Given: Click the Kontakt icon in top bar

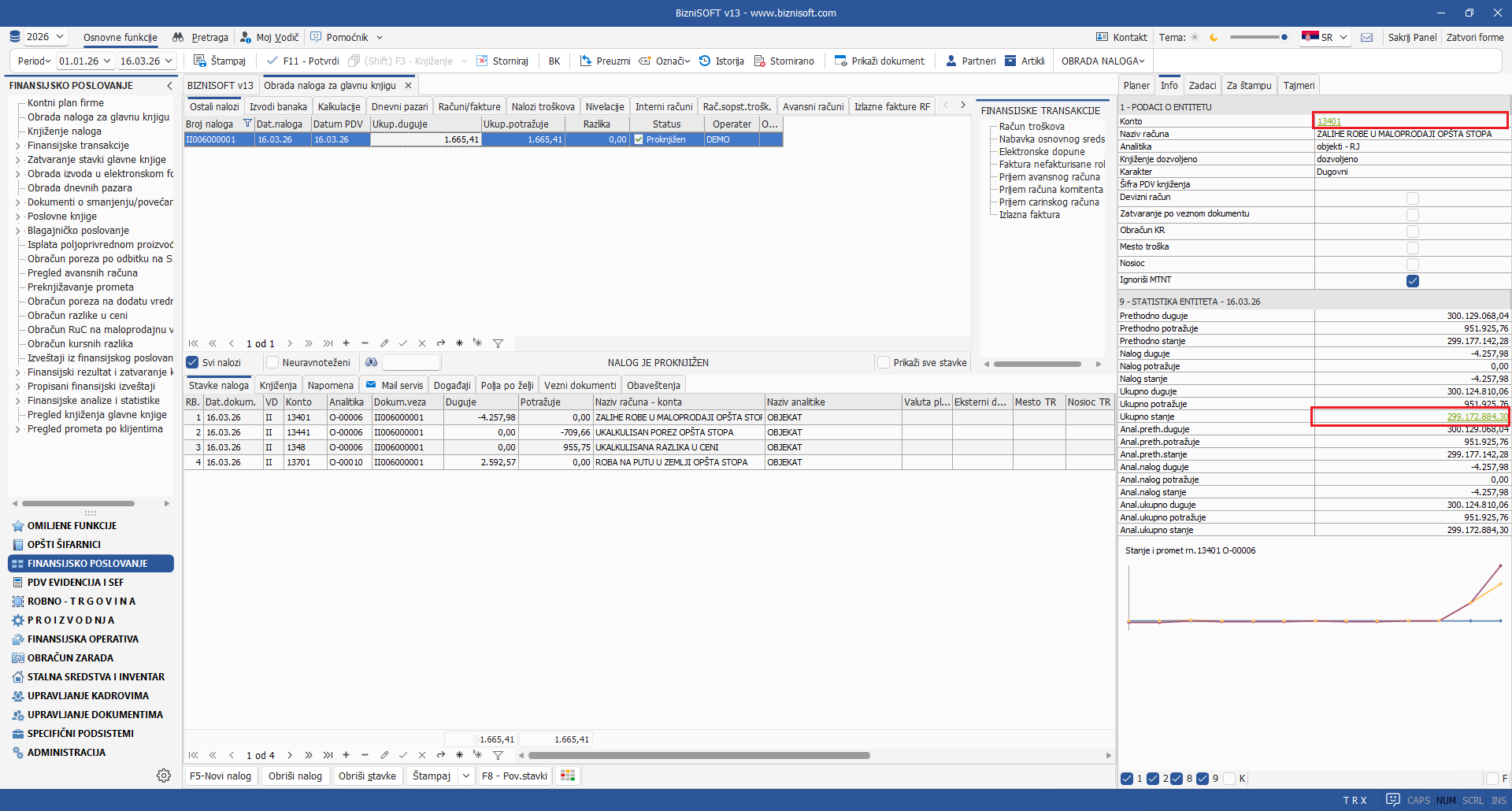Looking at the screenshot, I should click(1102, 37).
